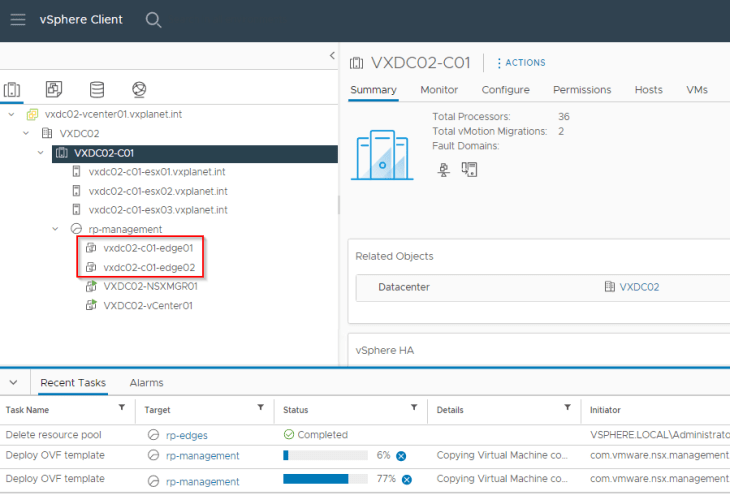Open the ACTIONS menu for VXDC02-C01
This screenshot has height=504, width=730.
pyautogui.click(x=521, y=63)
